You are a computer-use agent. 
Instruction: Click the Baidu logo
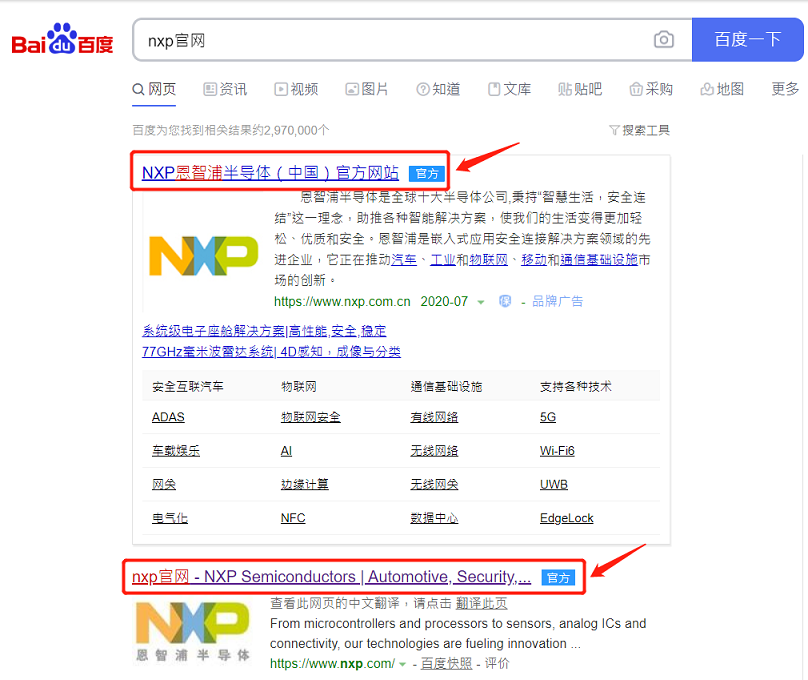[x=62, y=39]
